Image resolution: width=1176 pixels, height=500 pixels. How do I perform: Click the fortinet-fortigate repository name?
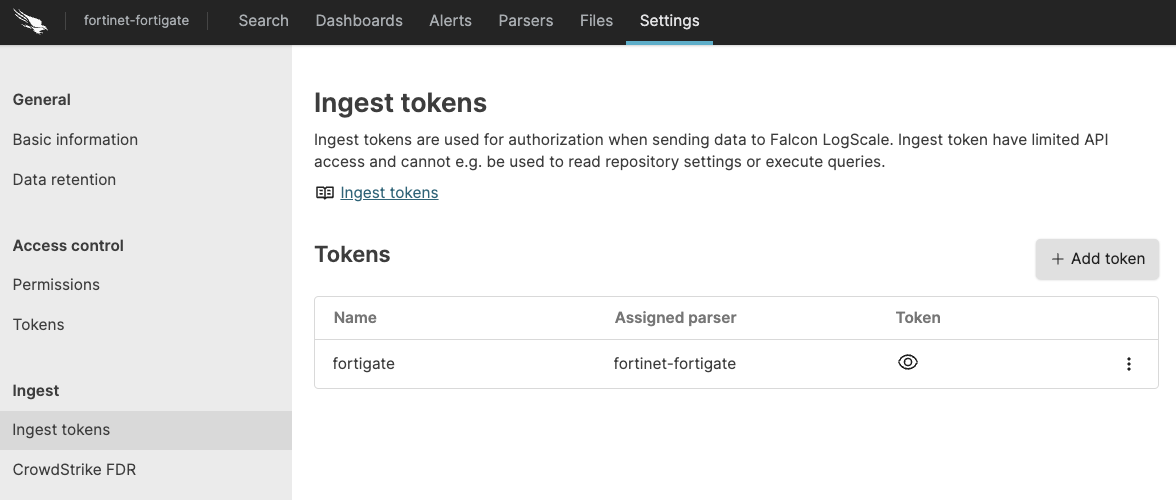(x=136, y=21)
